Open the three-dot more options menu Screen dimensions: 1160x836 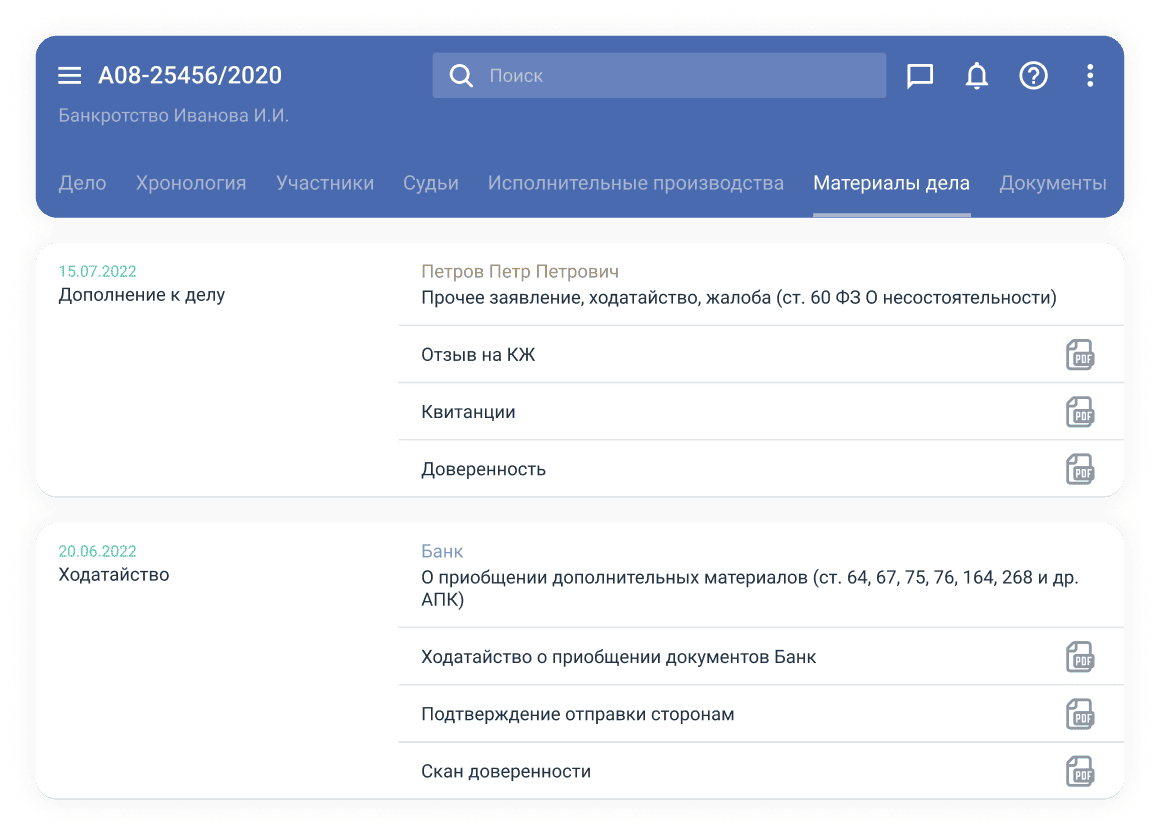1090,75
